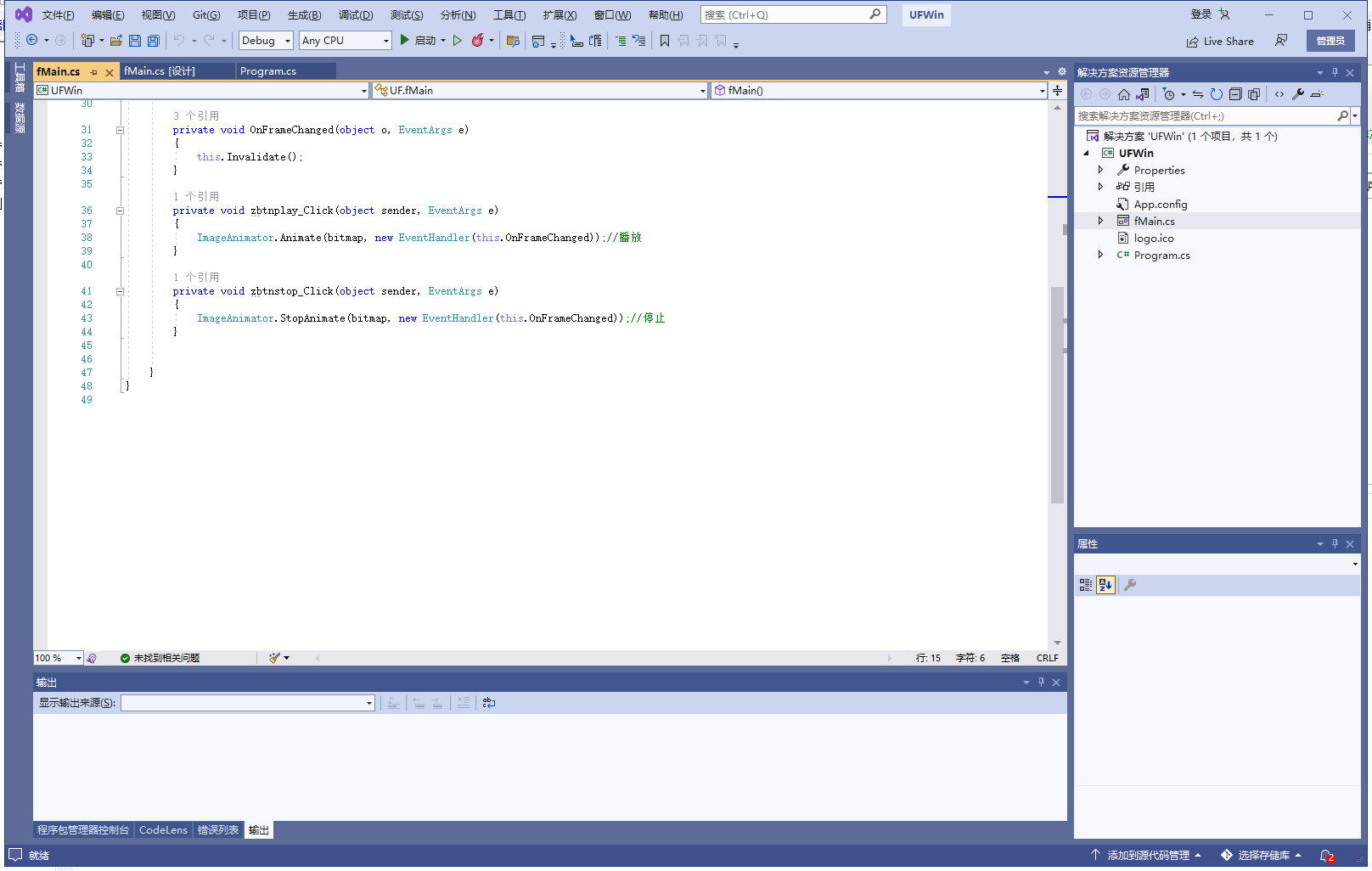
Task: Expand the fMain.cs tree node
Action: (x=1101, y=221)
